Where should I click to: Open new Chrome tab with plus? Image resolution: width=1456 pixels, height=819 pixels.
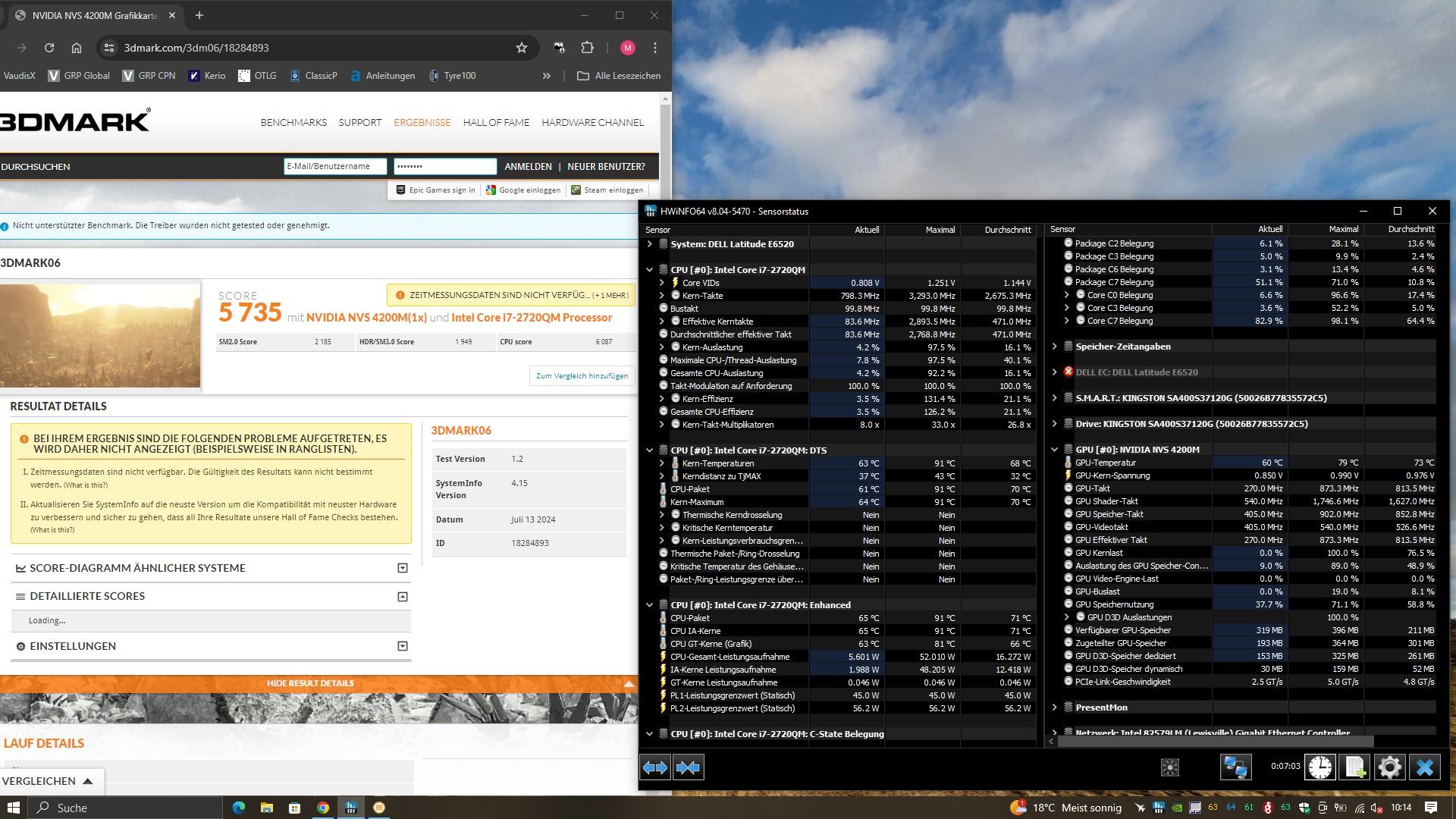pyautogui.click(x=199, y=15)
